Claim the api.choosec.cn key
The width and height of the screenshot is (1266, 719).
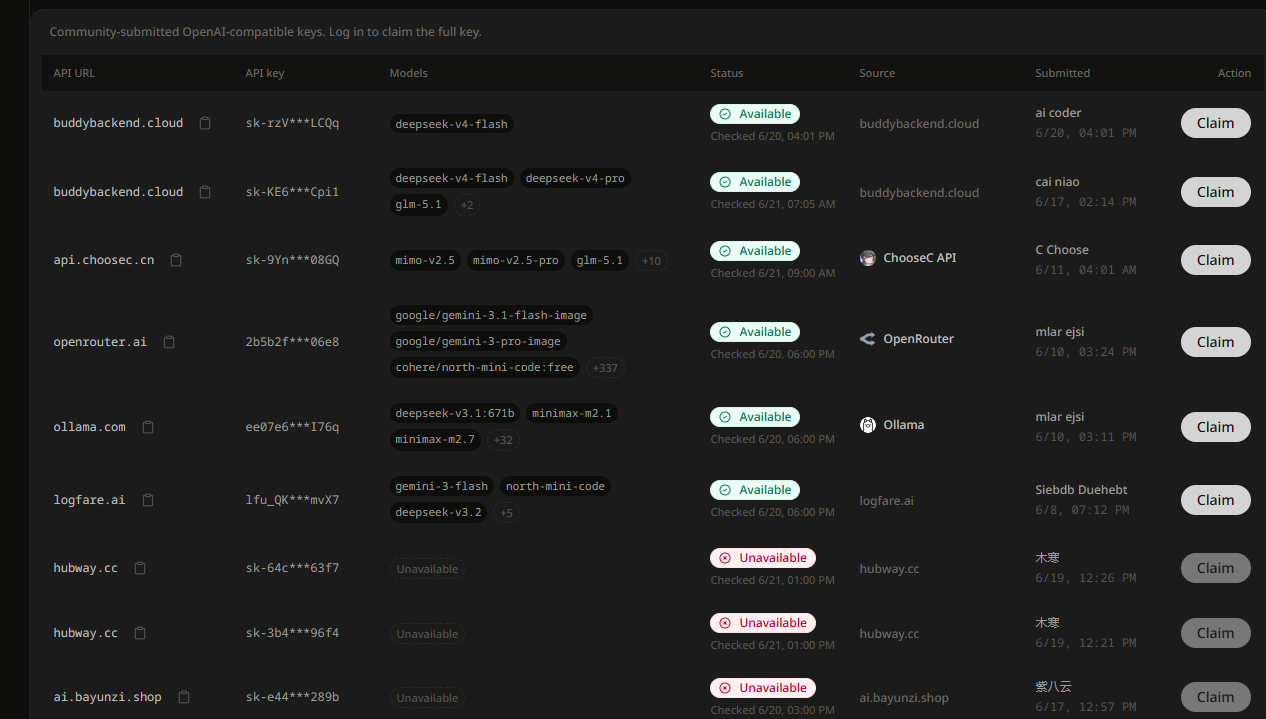click(1215, 260)
